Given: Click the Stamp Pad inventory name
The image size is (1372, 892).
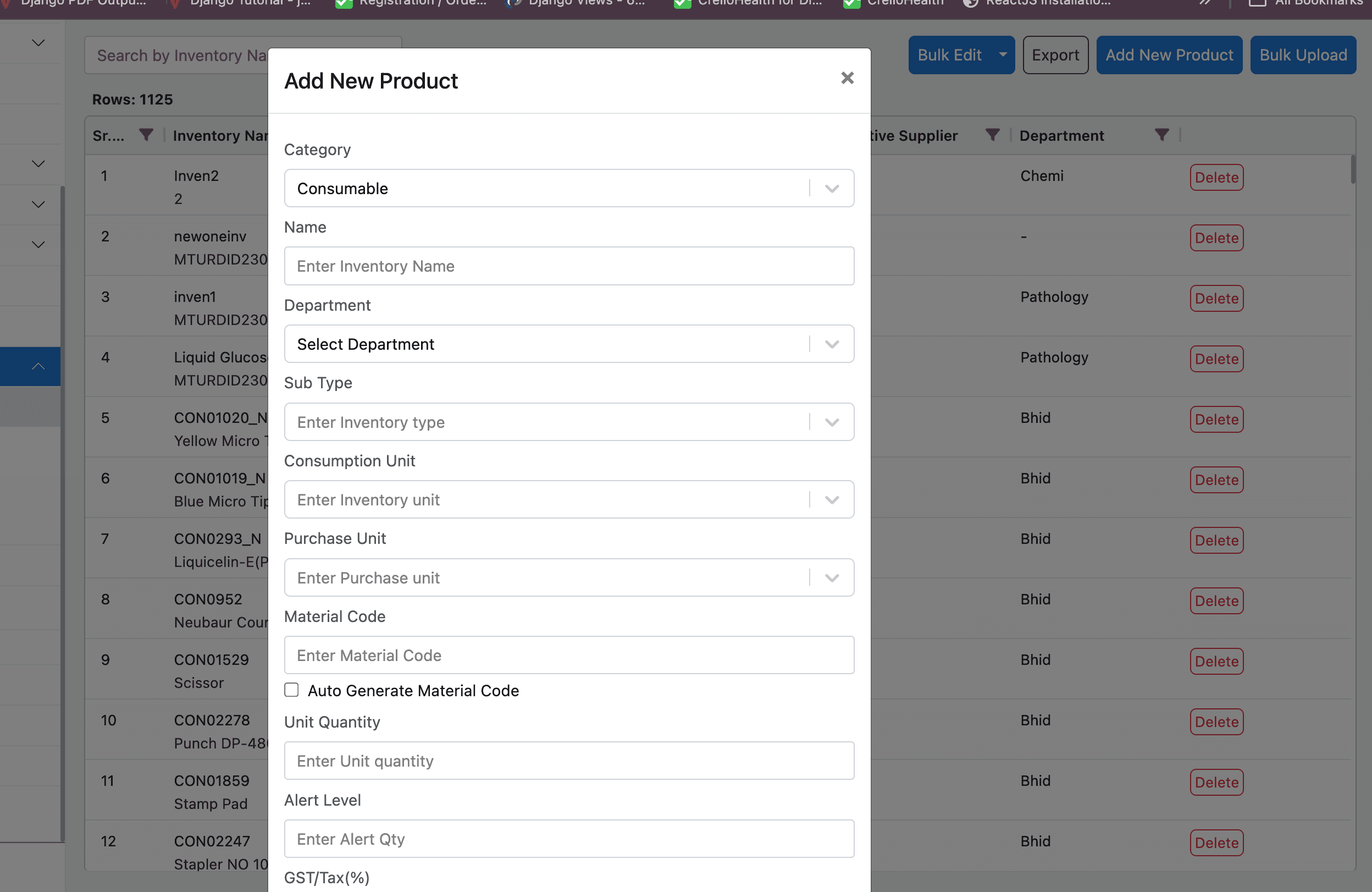Looking at the screenshot, I should [211, 805].
